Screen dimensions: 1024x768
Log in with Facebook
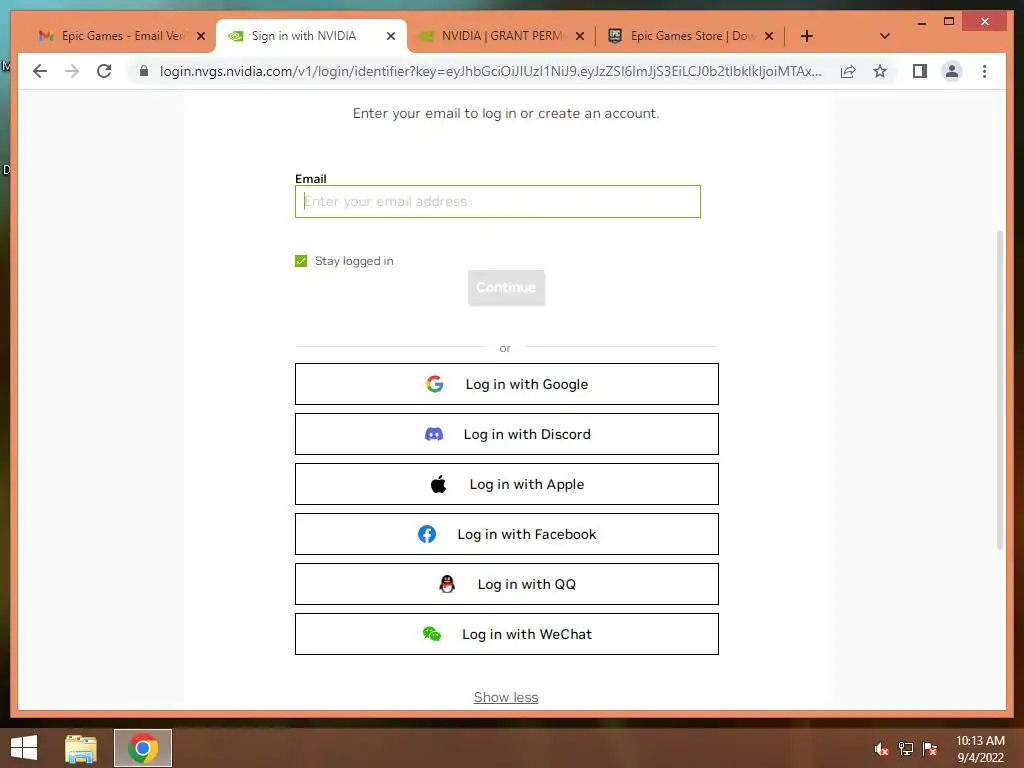tap(507, 534)
